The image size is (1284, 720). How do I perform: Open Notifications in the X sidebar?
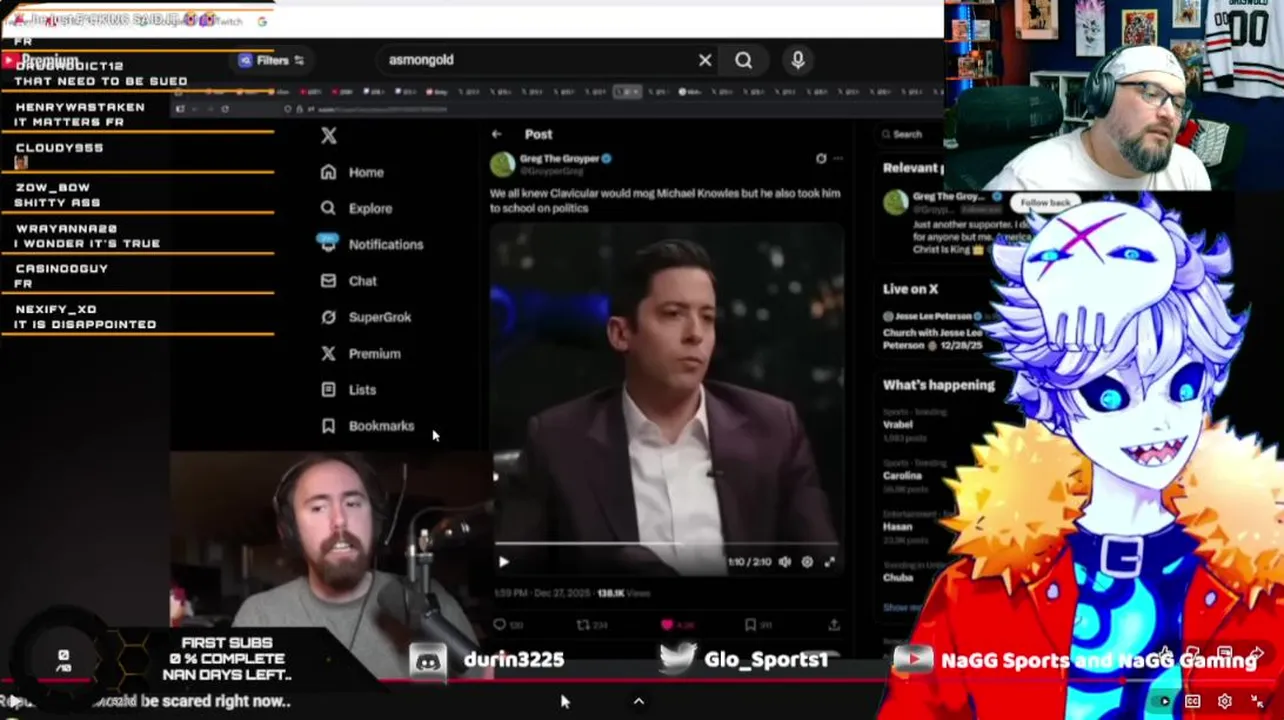click(x=371, y=244)
